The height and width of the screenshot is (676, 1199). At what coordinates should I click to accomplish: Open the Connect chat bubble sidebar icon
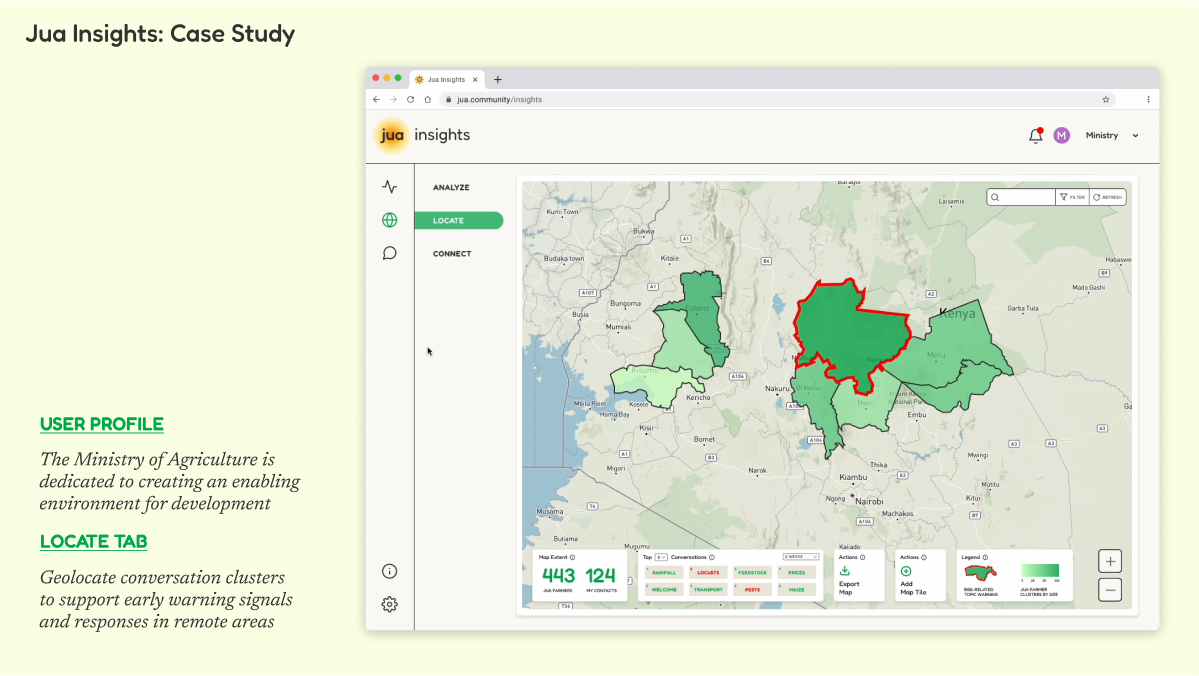point(390,253)
